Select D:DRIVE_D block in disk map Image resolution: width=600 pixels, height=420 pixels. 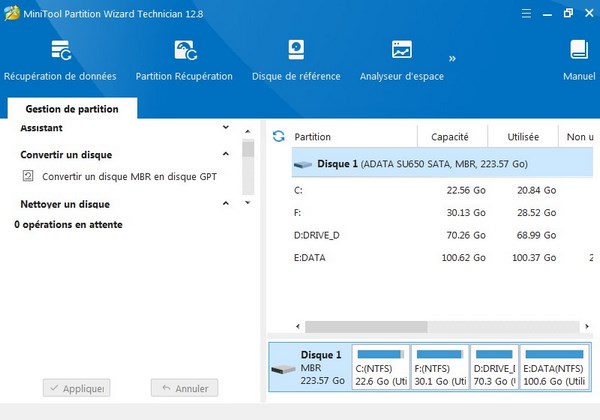pyautogui.click(x=494, y=367)
